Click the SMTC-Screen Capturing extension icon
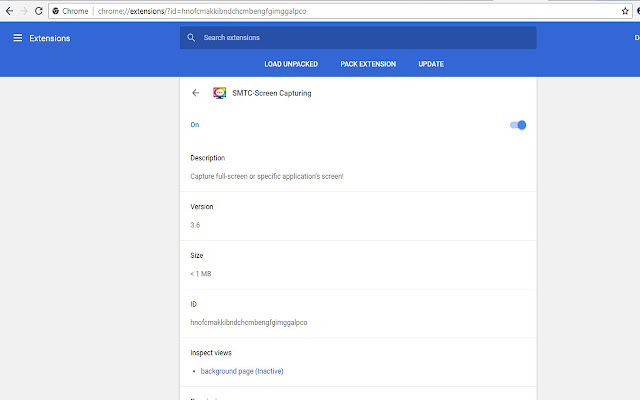 (220, 93)
